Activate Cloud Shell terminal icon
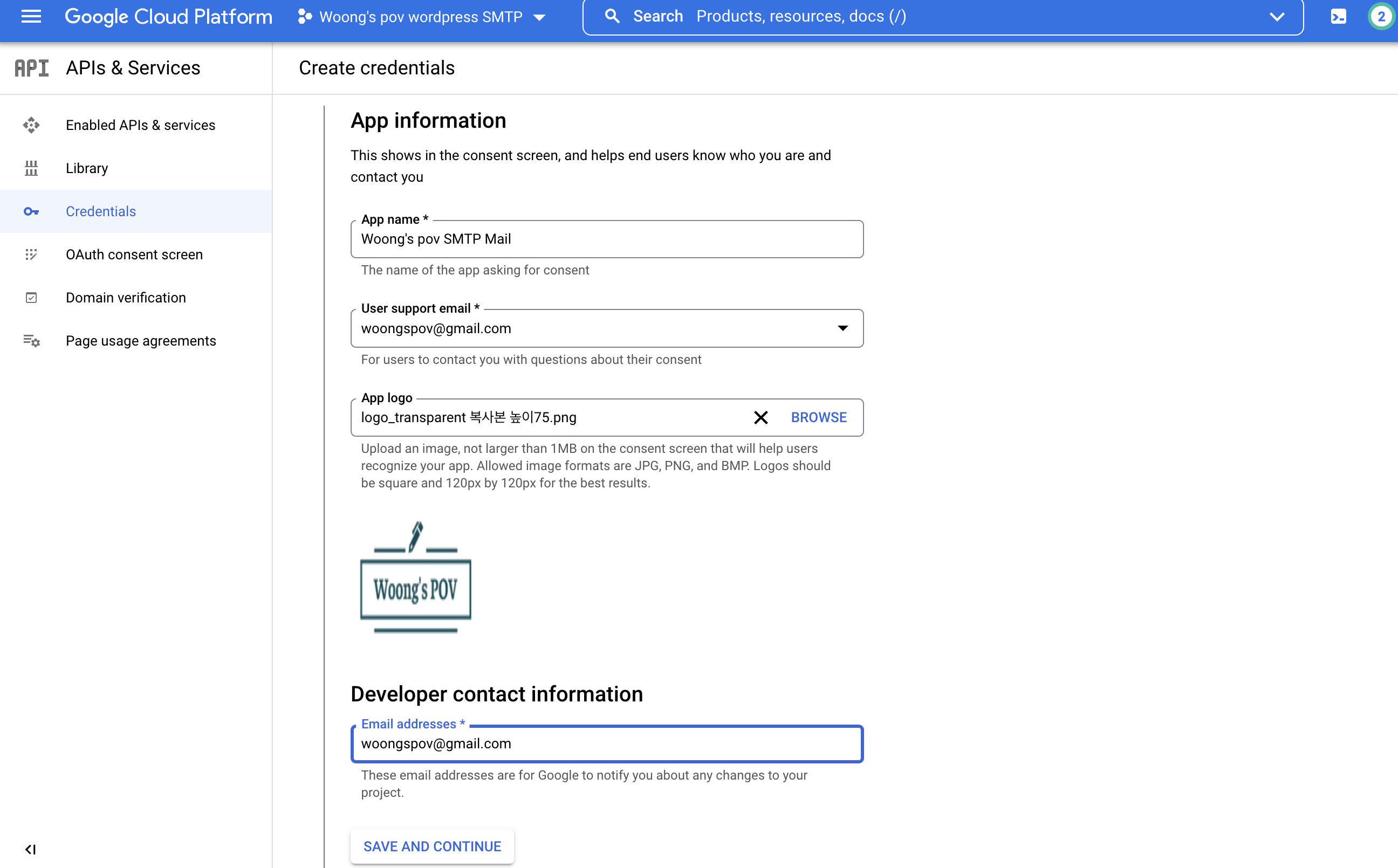This screenshot has width=1398, height=868. (1338, 17)
